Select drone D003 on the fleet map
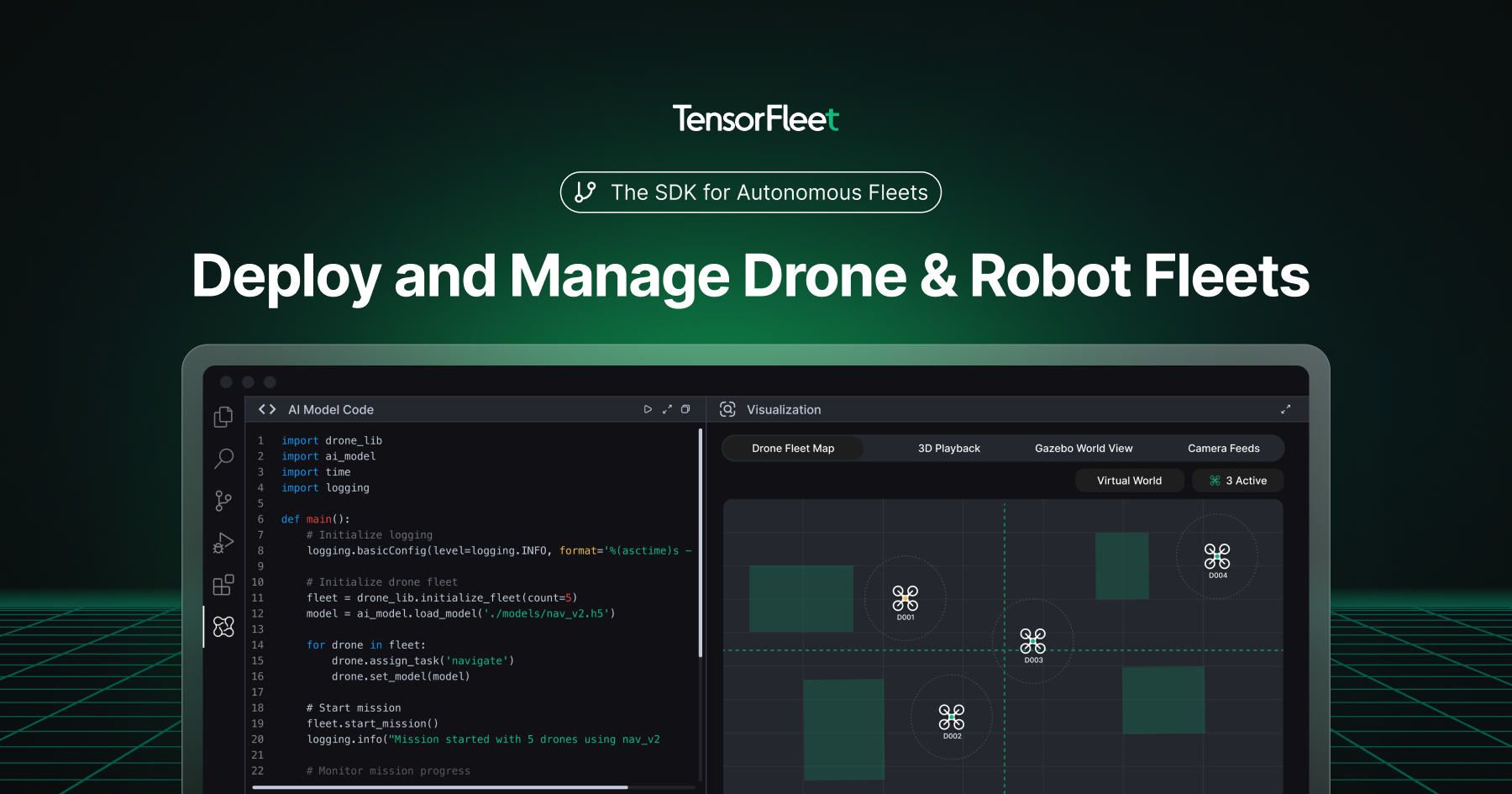Screen dimensions: 1512x794 [1033, 640]
